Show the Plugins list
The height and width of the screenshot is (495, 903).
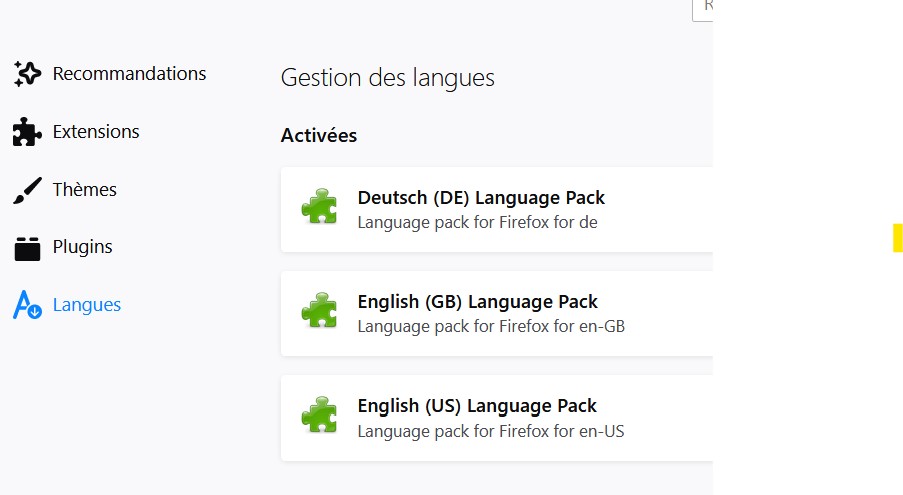click(82, 247)
